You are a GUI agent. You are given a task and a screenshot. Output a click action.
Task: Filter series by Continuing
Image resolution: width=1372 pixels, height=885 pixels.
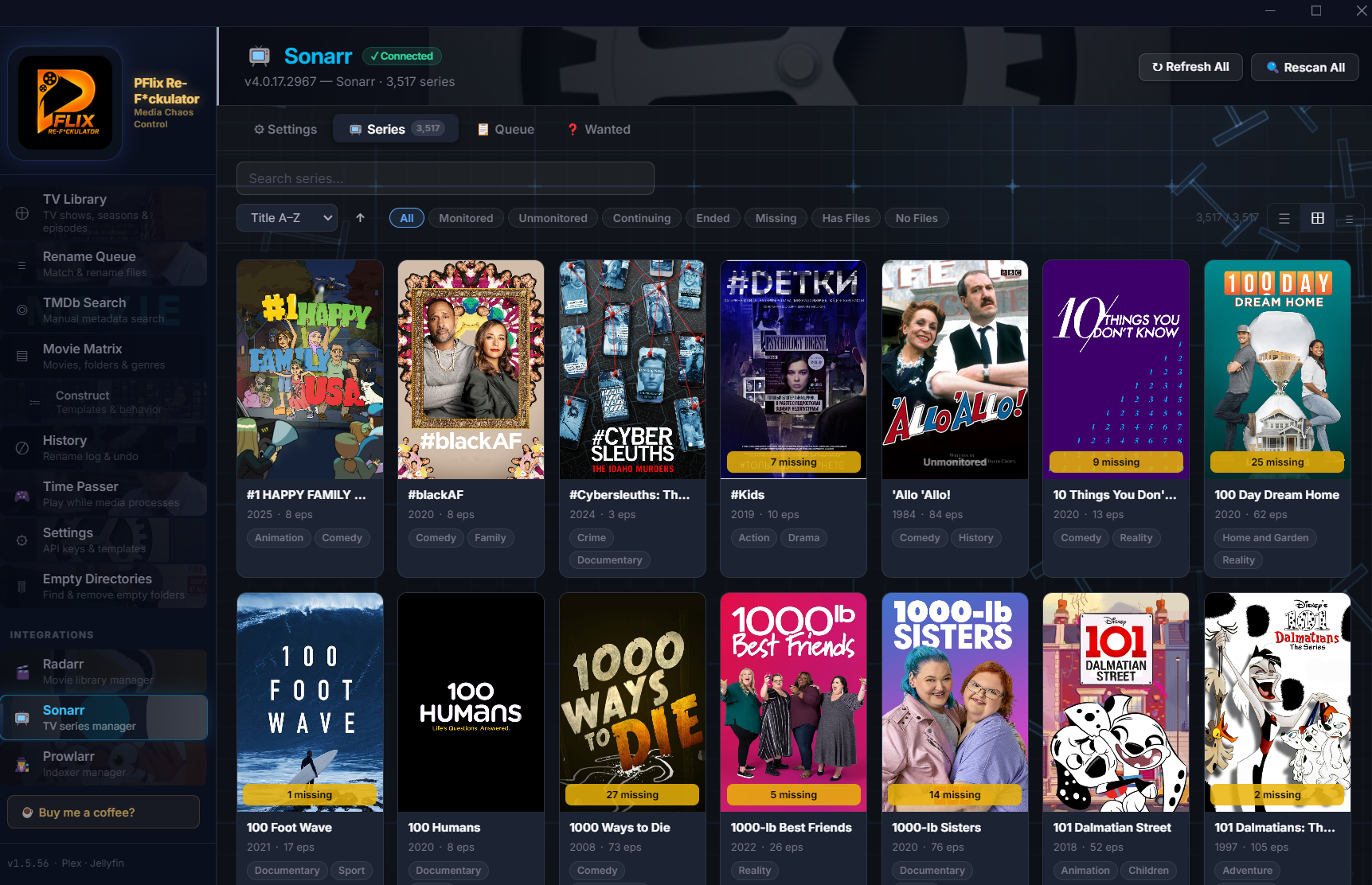click(x=642, y=218)
